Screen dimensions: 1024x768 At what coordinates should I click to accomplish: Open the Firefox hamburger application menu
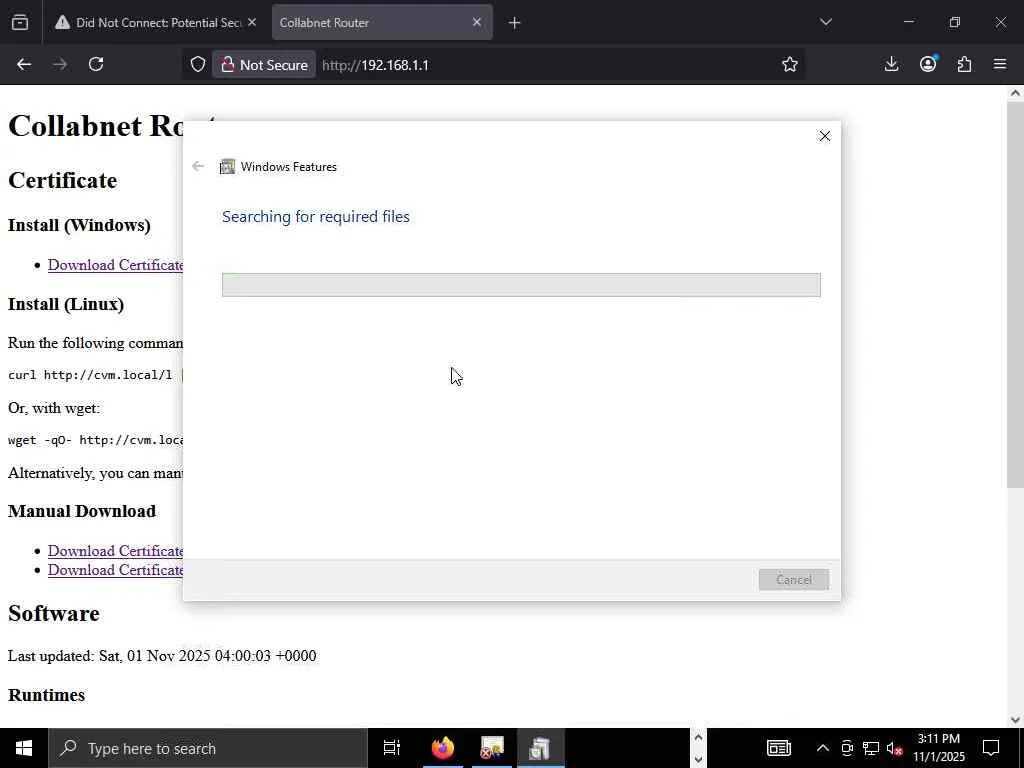[1000, 64]
